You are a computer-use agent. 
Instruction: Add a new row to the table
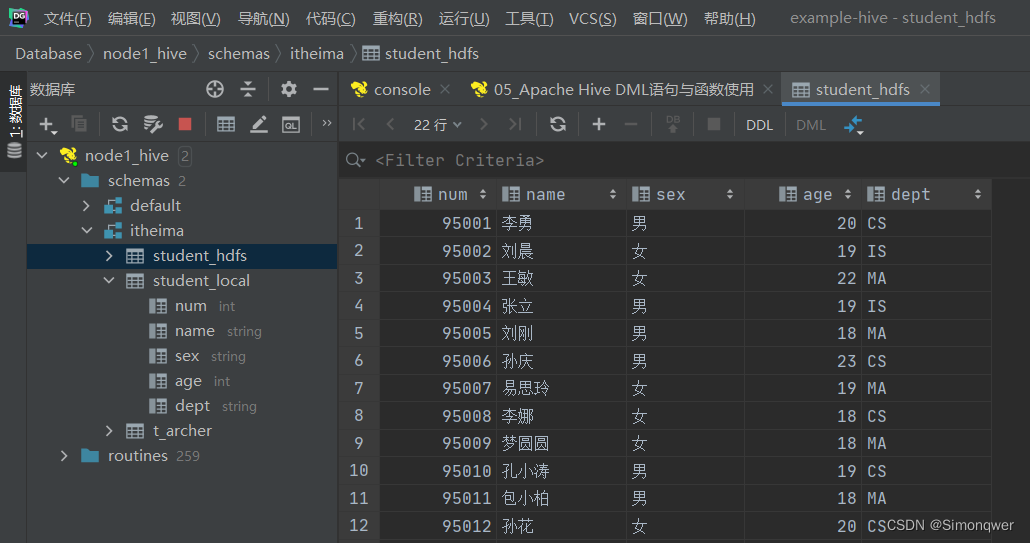pyautogui.click(x=598, y=124)
